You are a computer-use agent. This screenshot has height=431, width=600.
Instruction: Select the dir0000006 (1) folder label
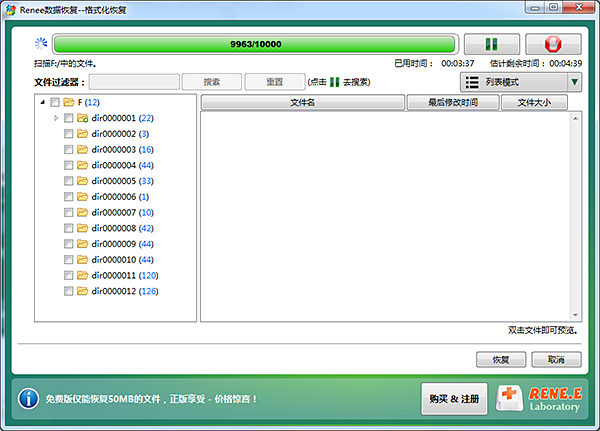(120, 197)
